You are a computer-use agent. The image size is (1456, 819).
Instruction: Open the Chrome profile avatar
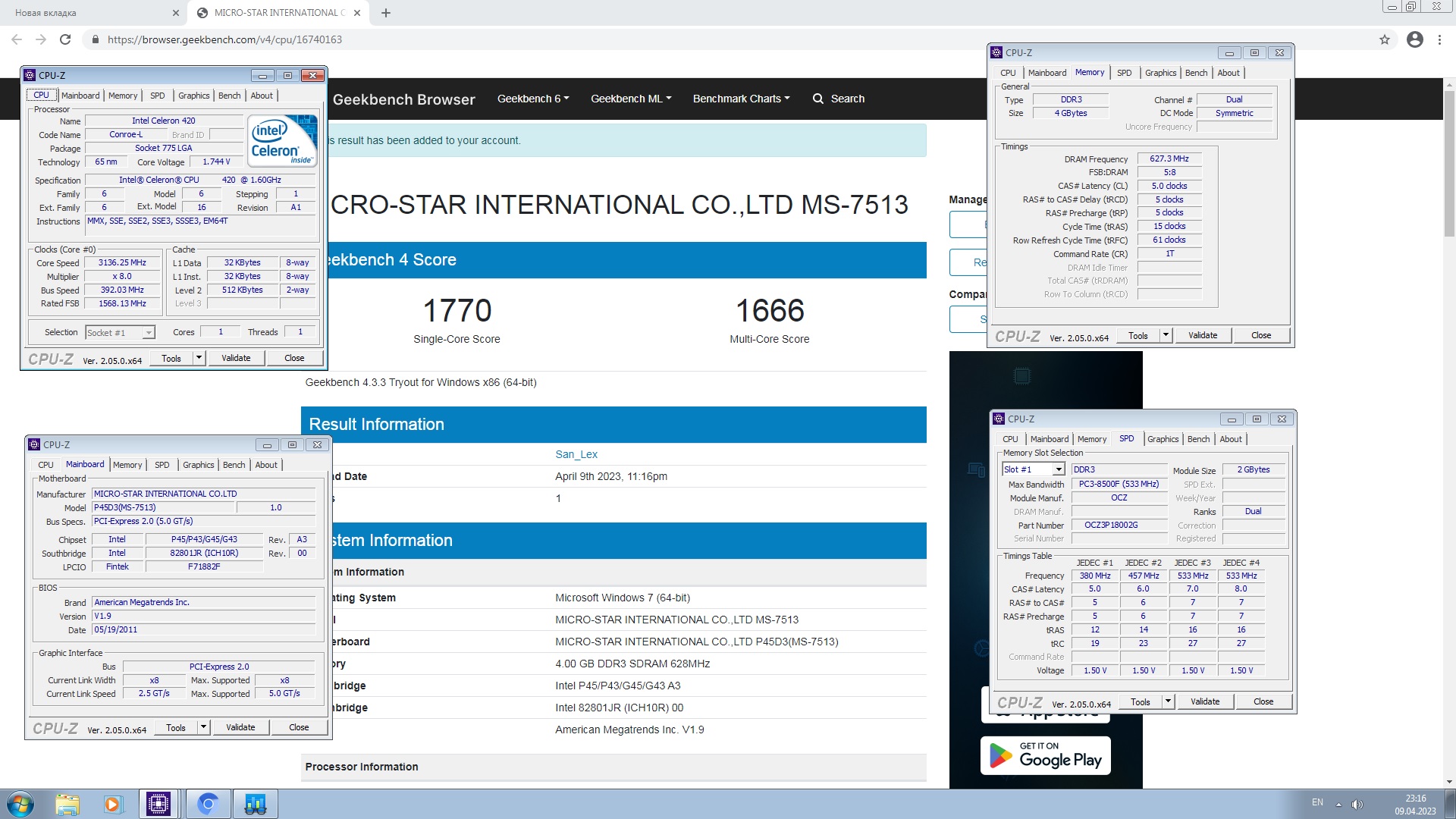(1415, 39)
